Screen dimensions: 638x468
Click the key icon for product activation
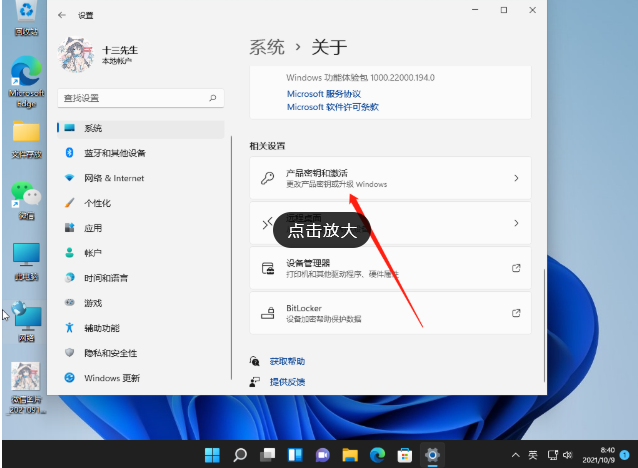(267, 178)
